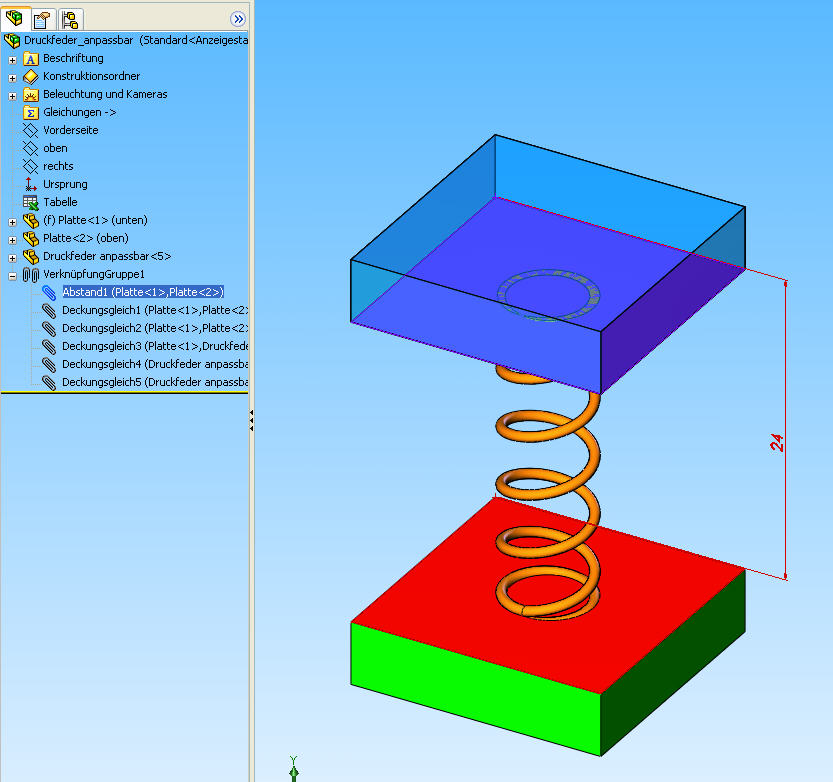833x782 pixels.
Task: Select the Gleichungen -> entry
Action: pyautogui.click(x=79, y=112)
